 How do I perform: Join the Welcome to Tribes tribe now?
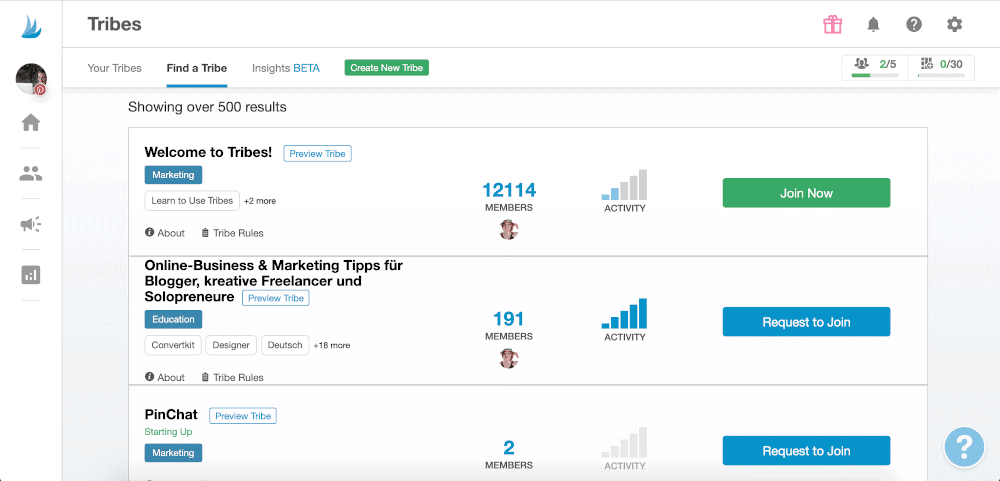[x=806, y=193]
